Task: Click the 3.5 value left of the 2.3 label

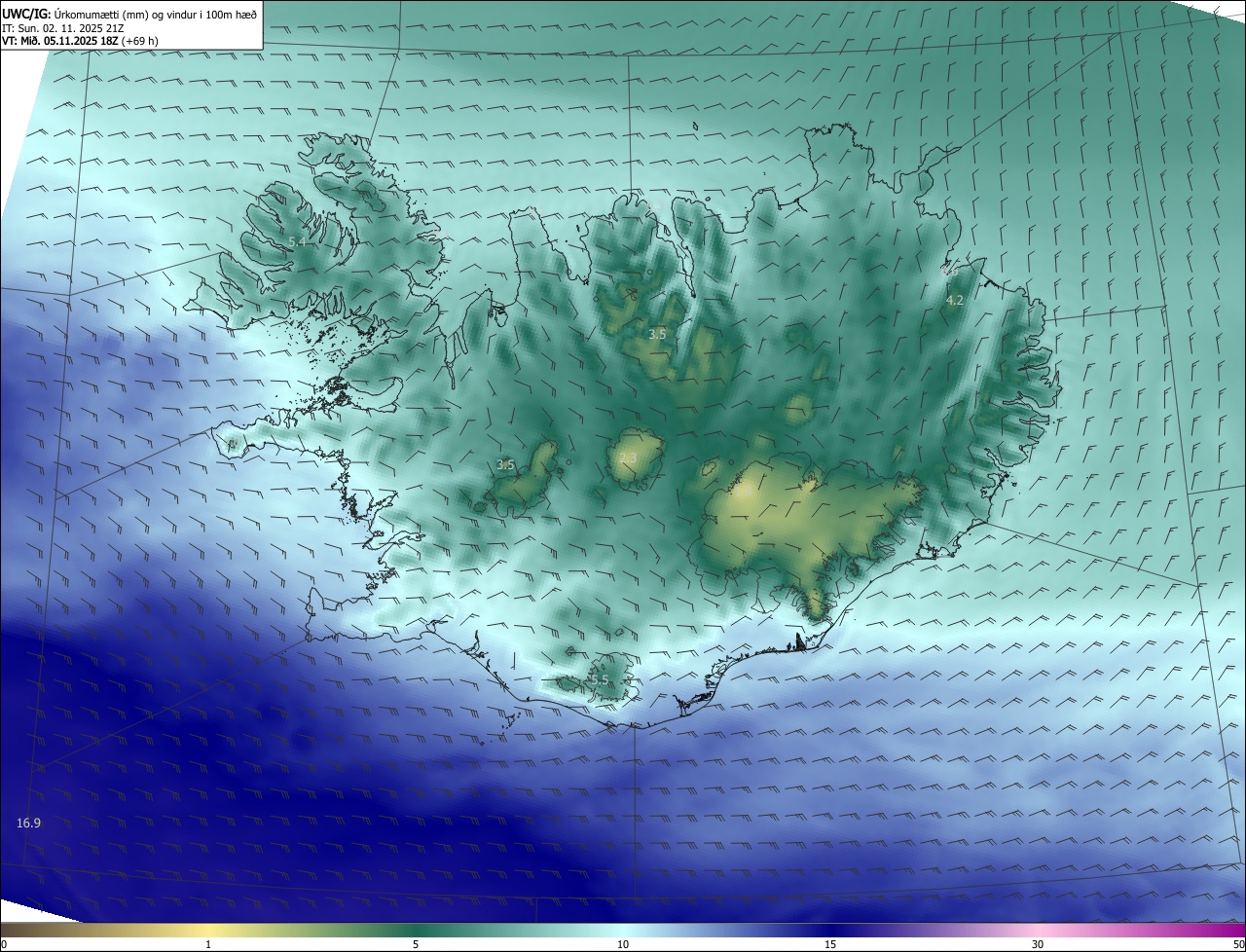Action: 505,465
